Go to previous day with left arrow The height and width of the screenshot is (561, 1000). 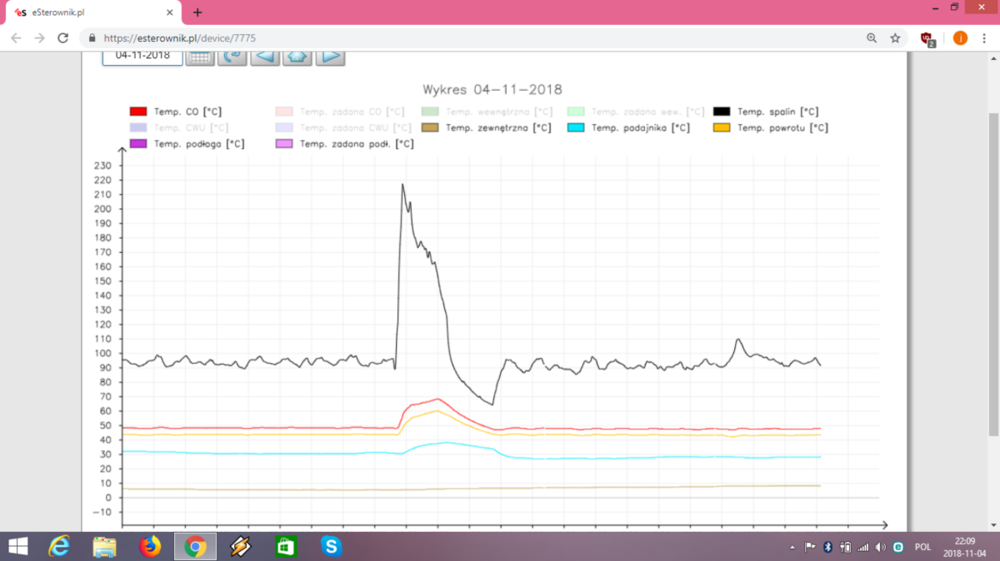pos(265,56)
